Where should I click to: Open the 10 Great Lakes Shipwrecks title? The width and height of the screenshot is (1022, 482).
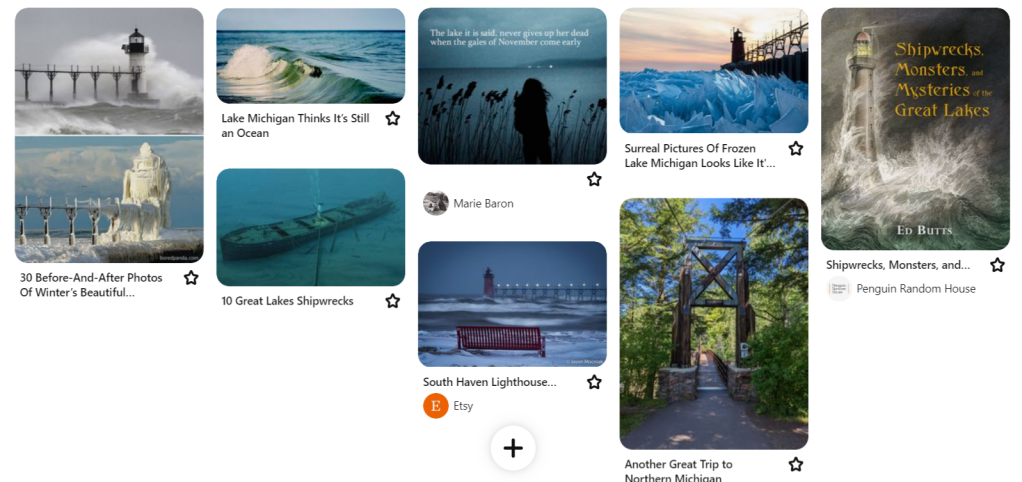(287, 301)
